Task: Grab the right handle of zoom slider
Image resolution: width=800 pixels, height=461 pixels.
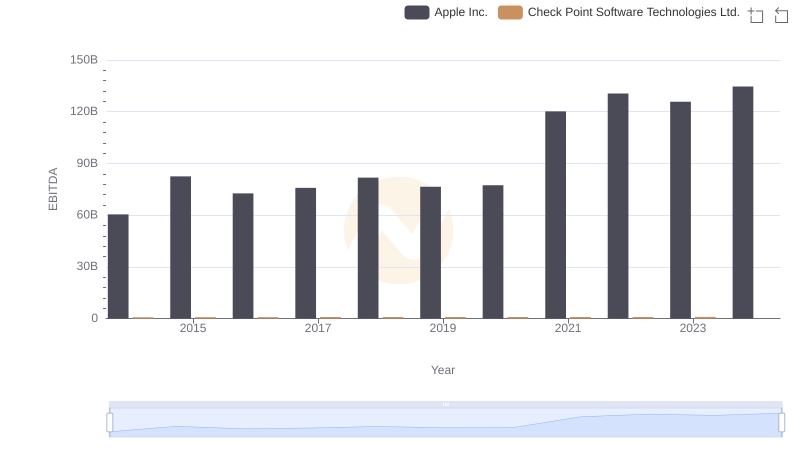Action: tap(782, 423)
